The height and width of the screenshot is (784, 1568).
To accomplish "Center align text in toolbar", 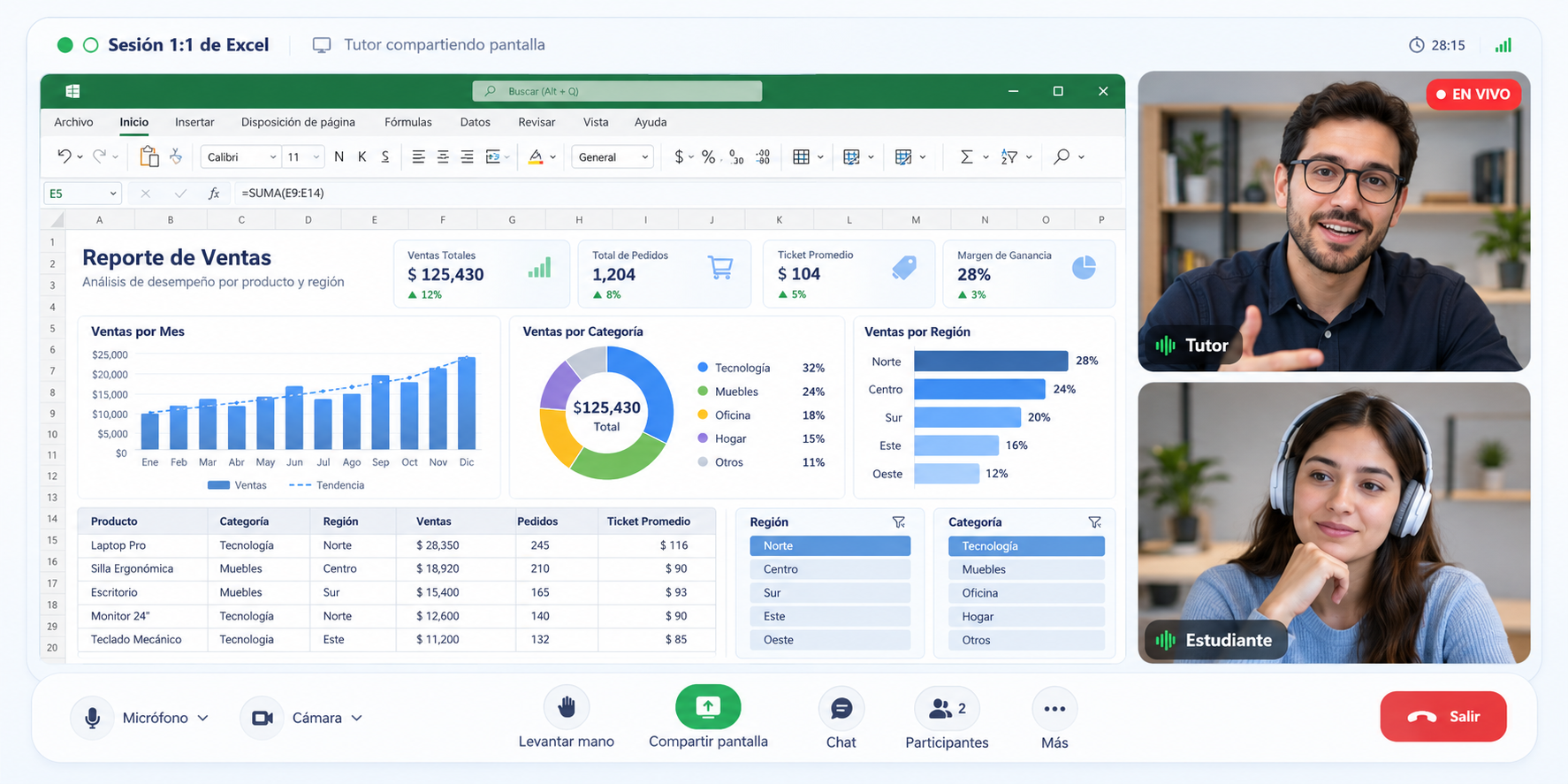I will [x=443, y=156].
